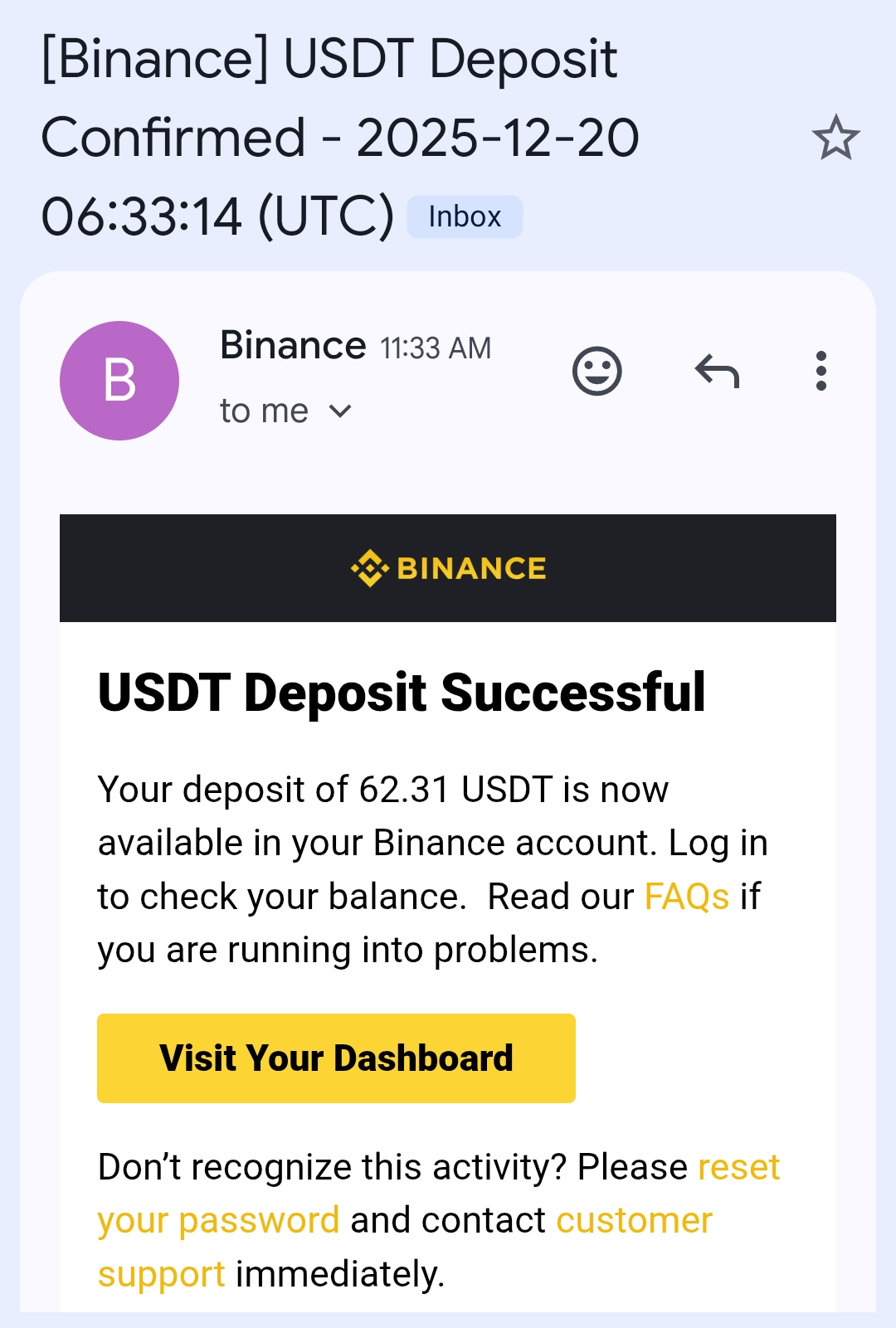Click the "to me" recipient text
This screenshot has height=1328, width=896.
coord(264,411)
